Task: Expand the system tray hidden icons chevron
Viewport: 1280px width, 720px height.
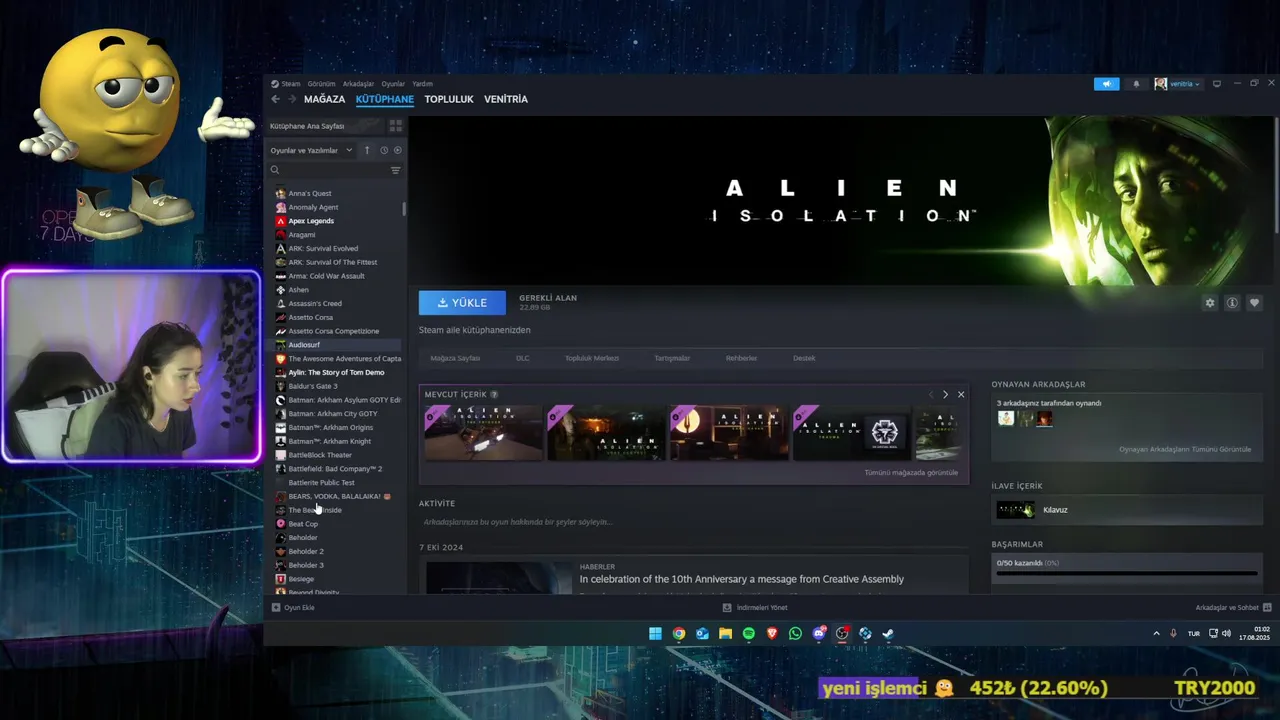Action: (x=1157, y=633)
